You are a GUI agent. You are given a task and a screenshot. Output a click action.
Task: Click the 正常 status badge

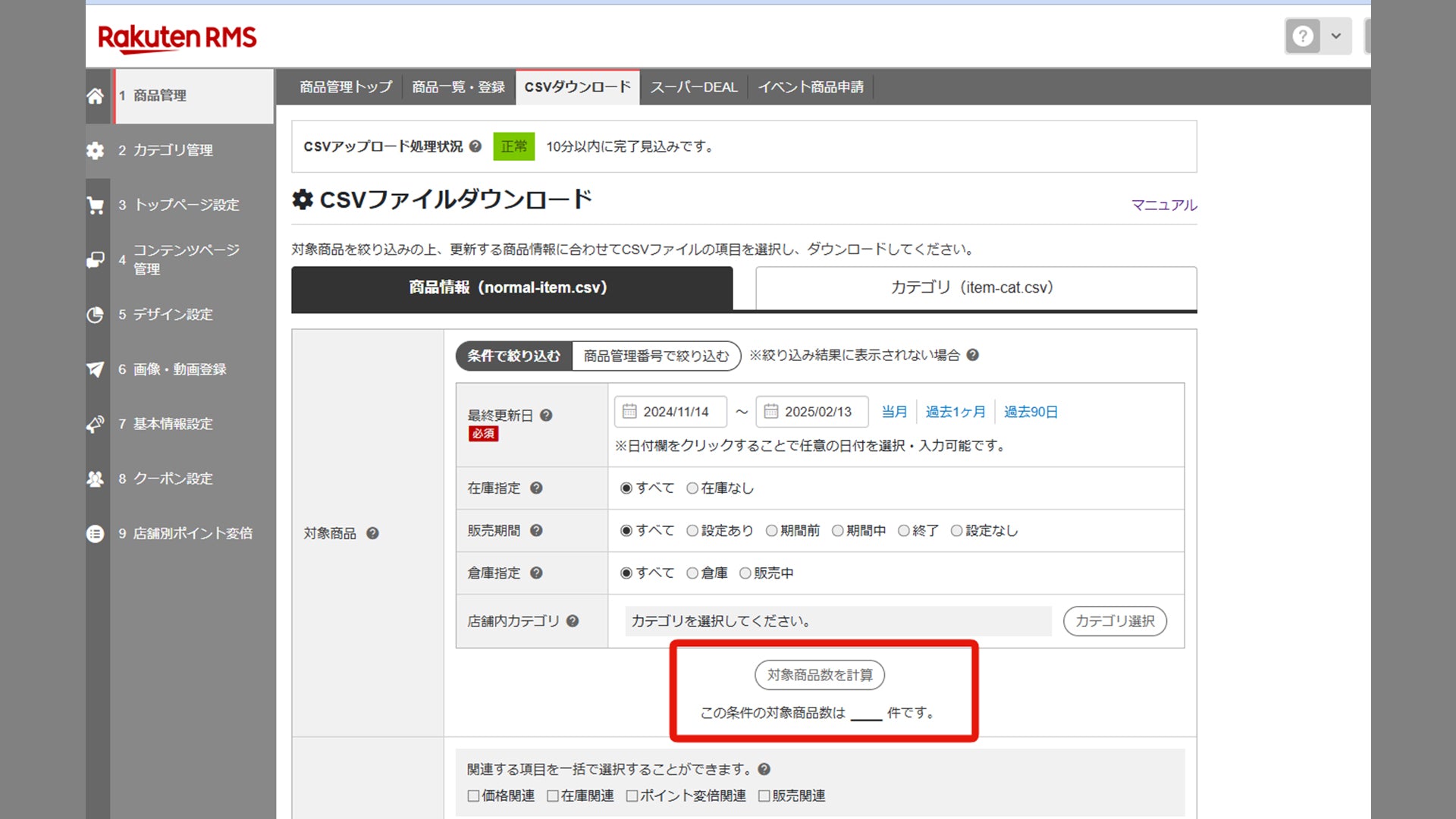513,146
